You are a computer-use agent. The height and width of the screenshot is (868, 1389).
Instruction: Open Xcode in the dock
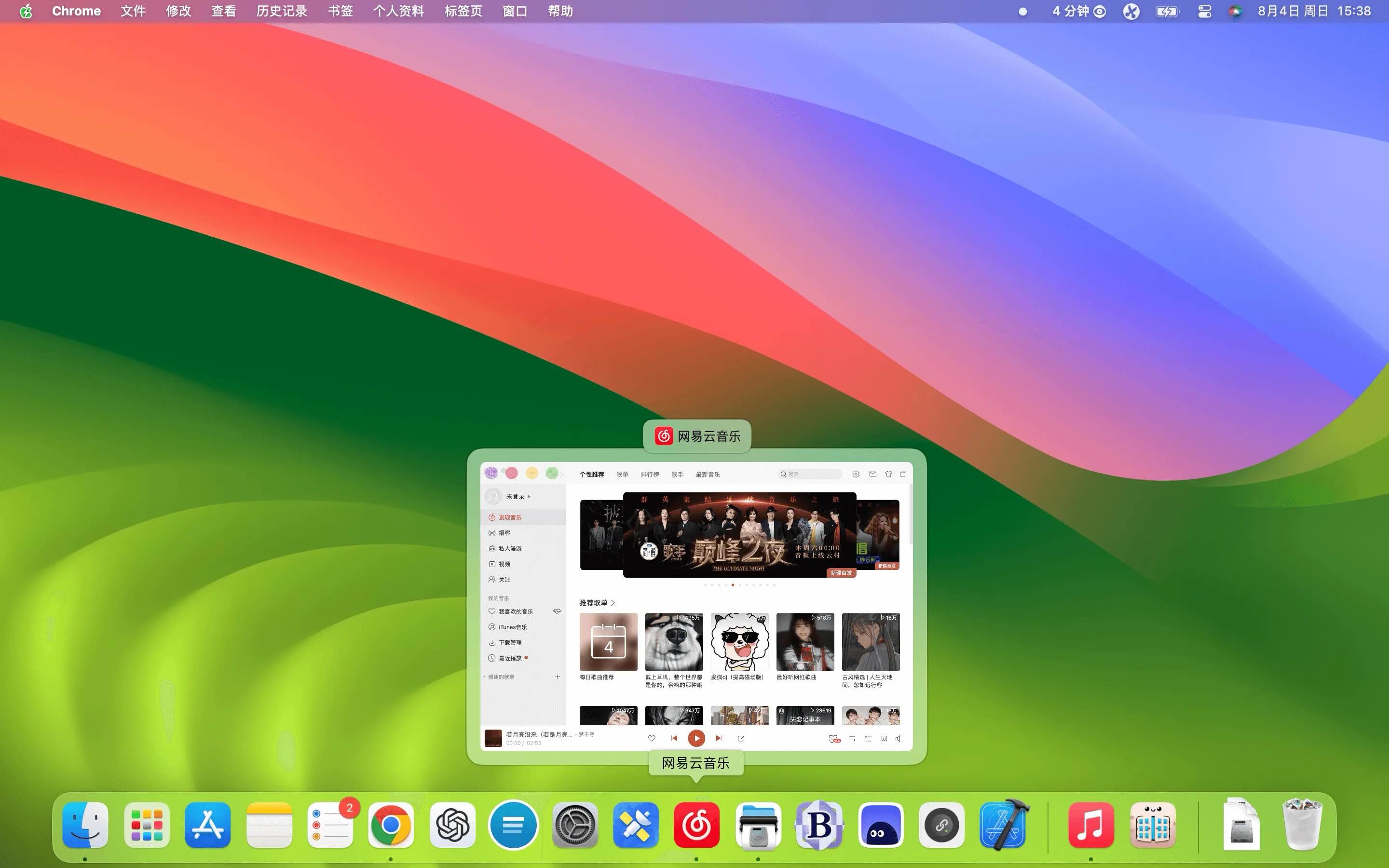pos(1003,825)
